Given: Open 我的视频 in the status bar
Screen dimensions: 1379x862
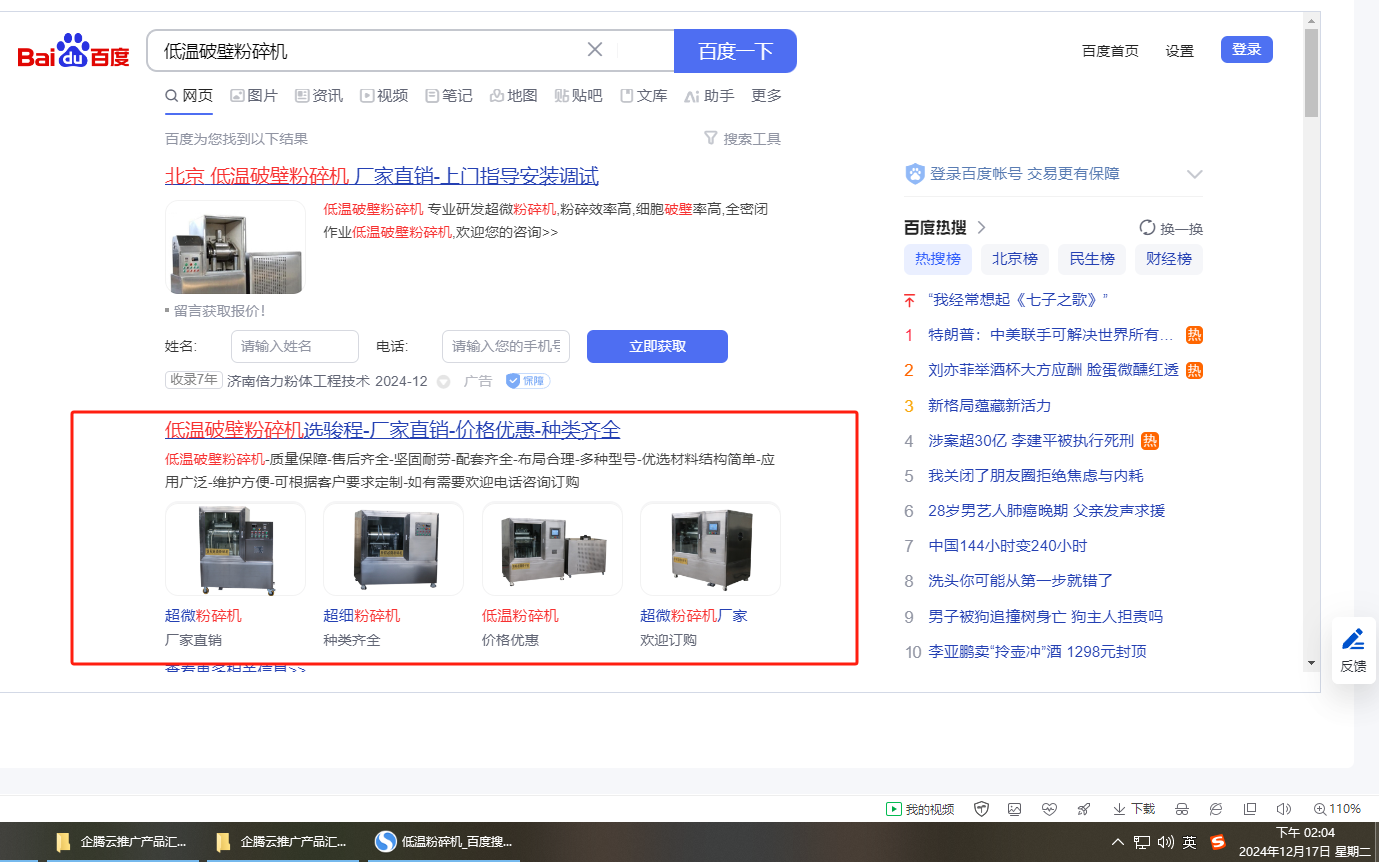Looking at the screenshot, I should (x=920, y=809).
